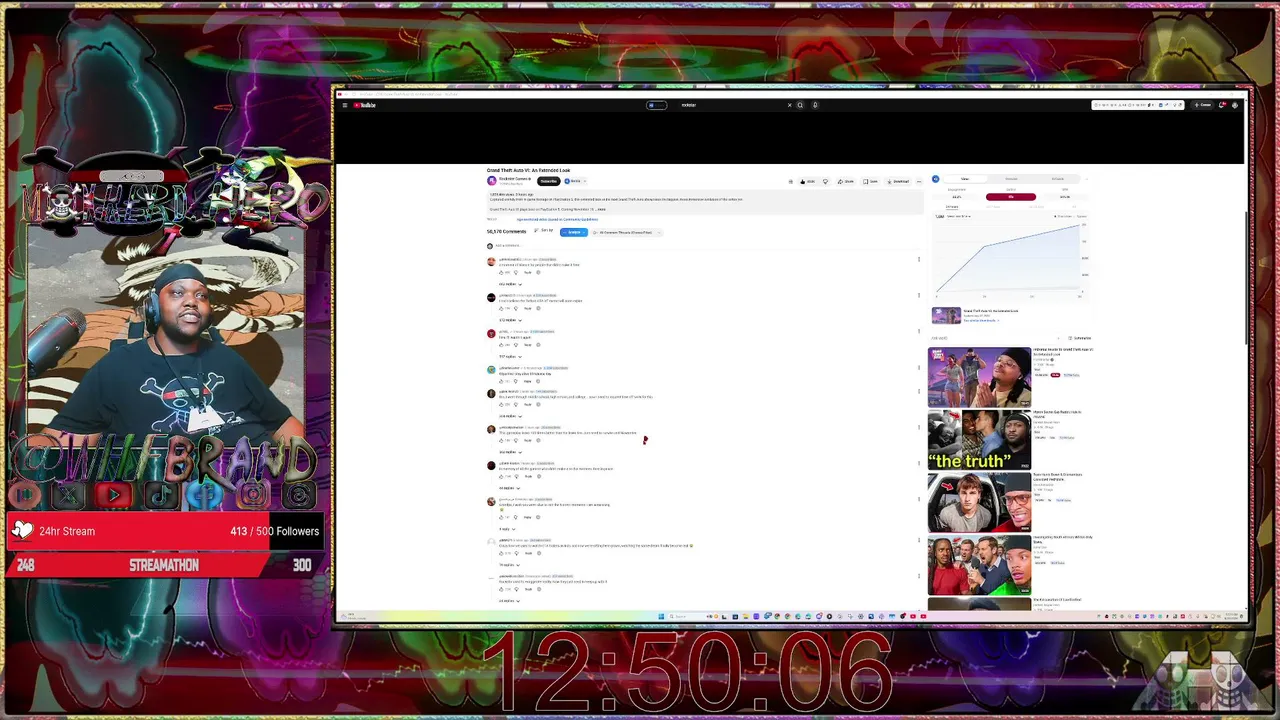Like the Grand Theft Auto VI video

807,181
